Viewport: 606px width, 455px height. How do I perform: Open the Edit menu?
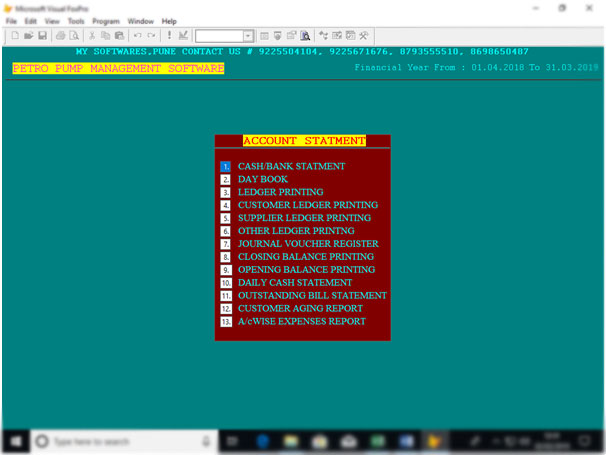[x=31, y=21]
